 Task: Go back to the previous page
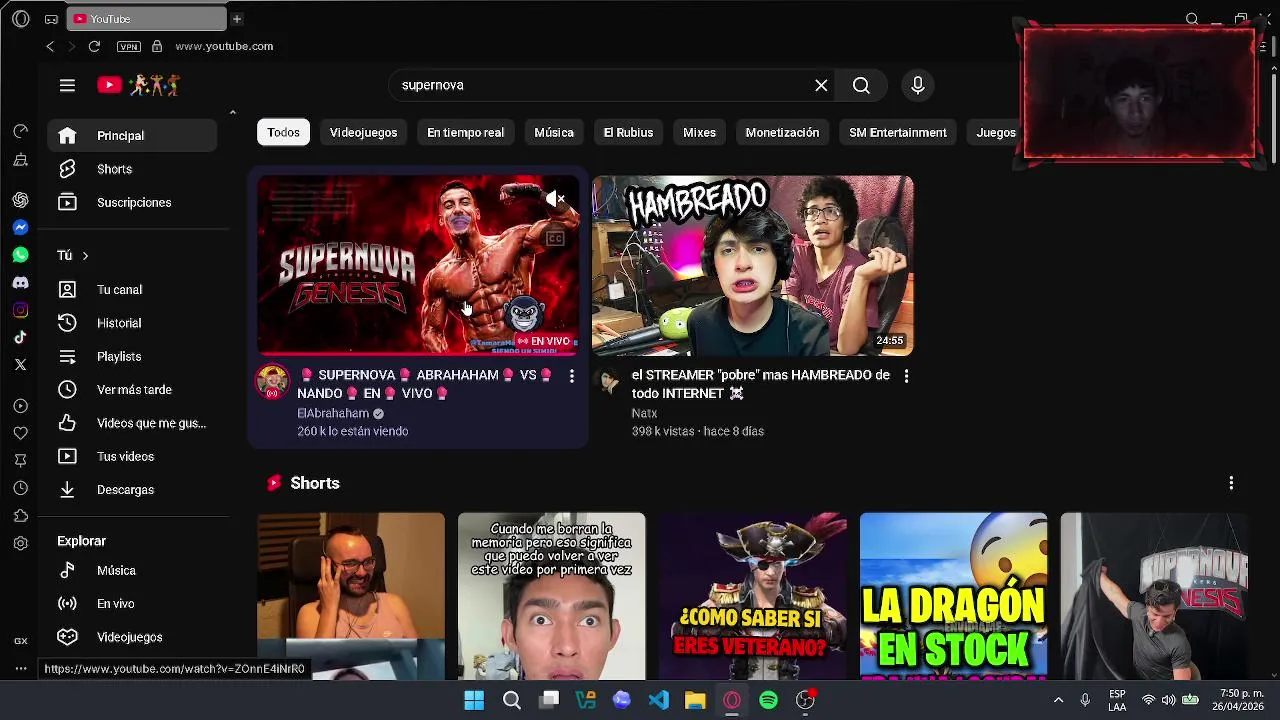50,46
